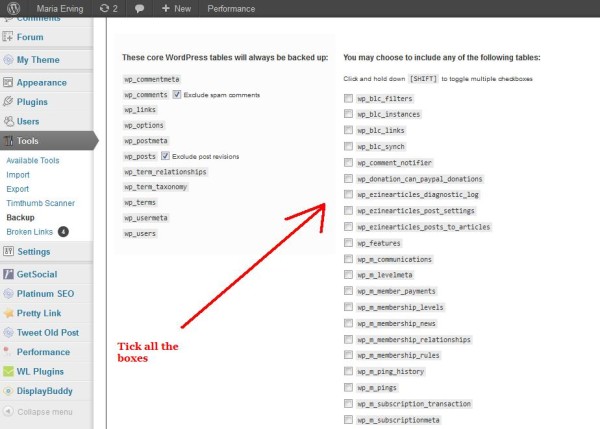
Task: Tick wp_ezinearticles_posts_to_articles checkbox
Action: (348, 226)
